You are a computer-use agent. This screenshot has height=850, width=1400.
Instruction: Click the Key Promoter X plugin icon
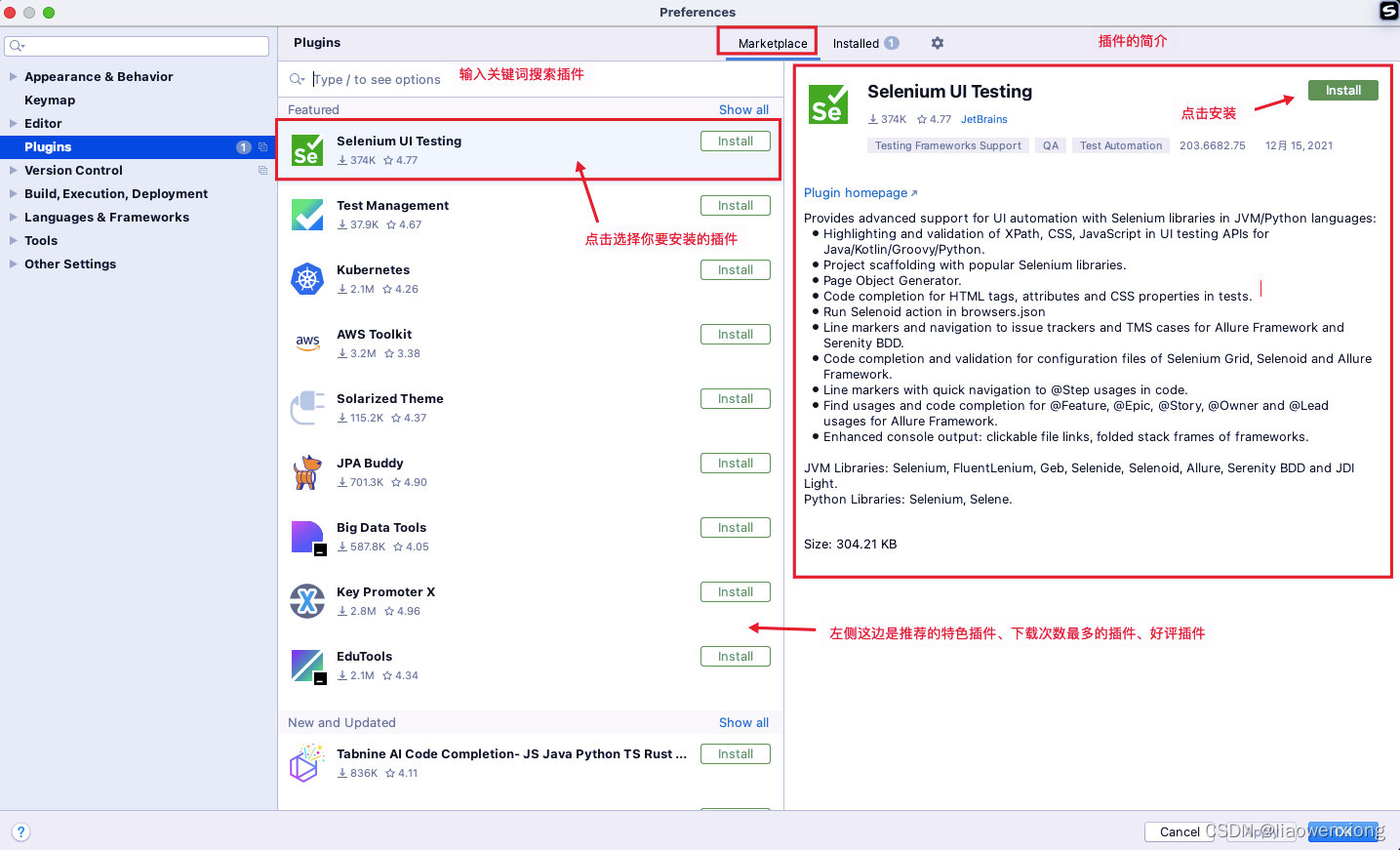tap(307, 601)
